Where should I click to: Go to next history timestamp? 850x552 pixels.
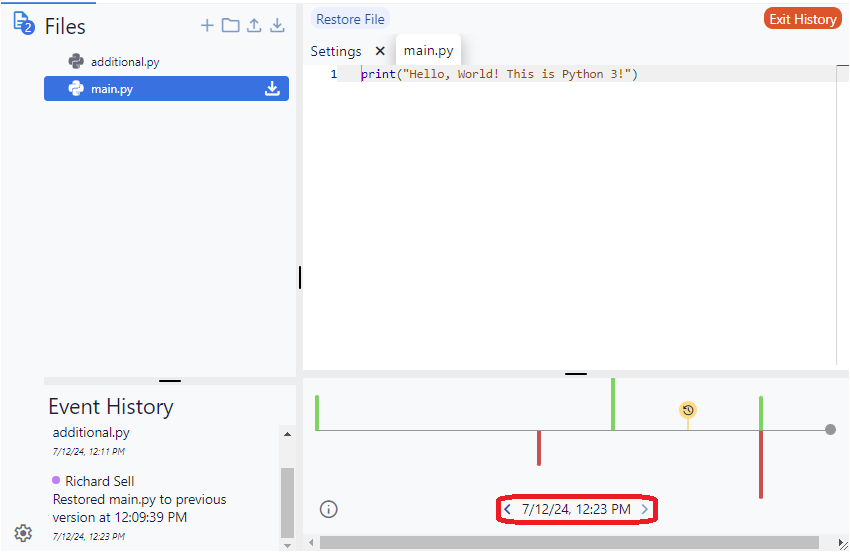[645, 510]
